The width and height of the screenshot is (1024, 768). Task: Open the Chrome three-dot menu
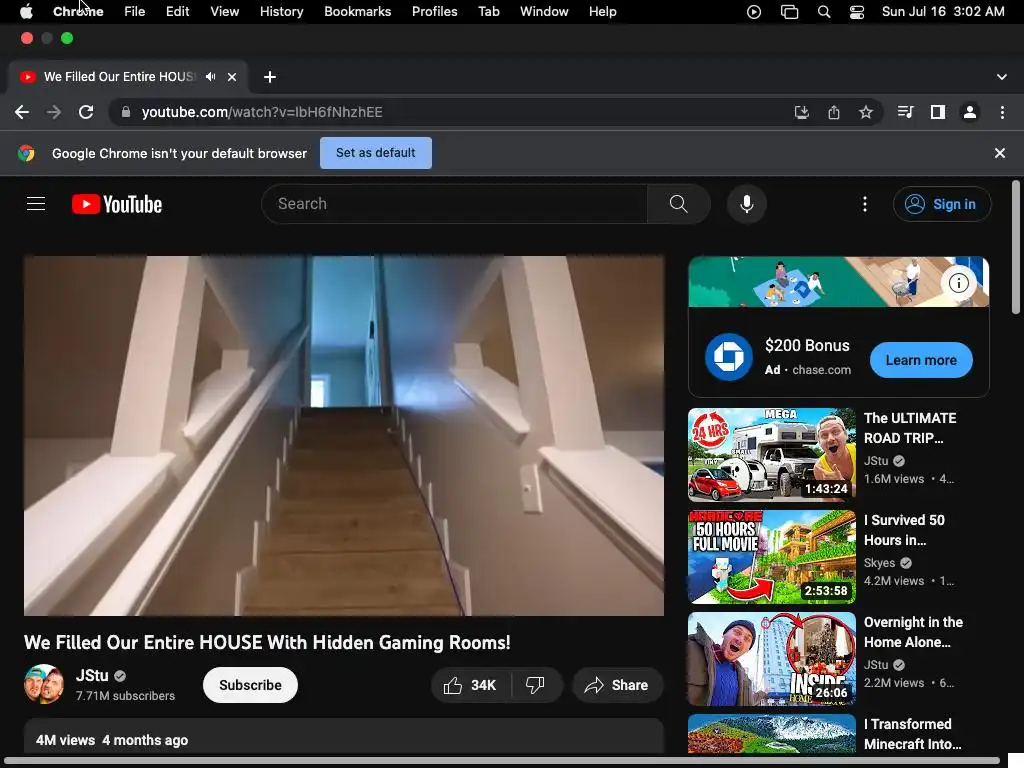(1002, 112)
